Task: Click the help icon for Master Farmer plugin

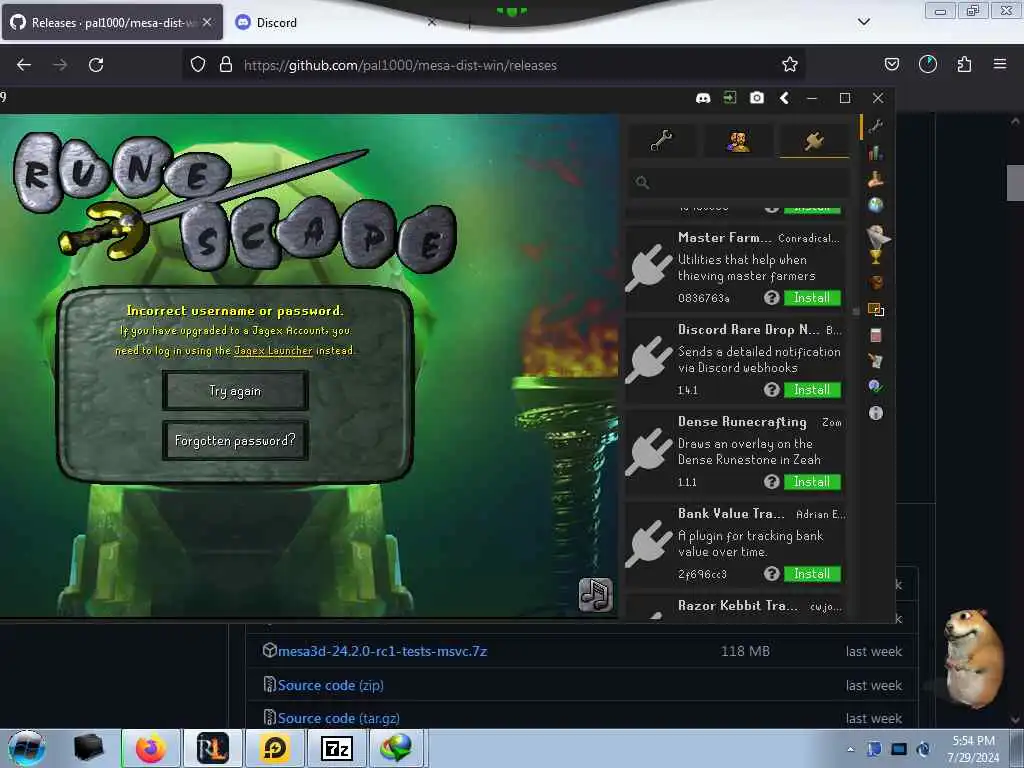Action: (771, 298)
